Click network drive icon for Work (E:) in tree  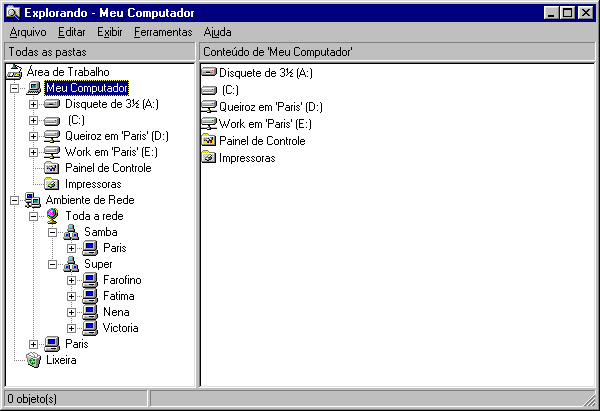[x=52, y=152]
